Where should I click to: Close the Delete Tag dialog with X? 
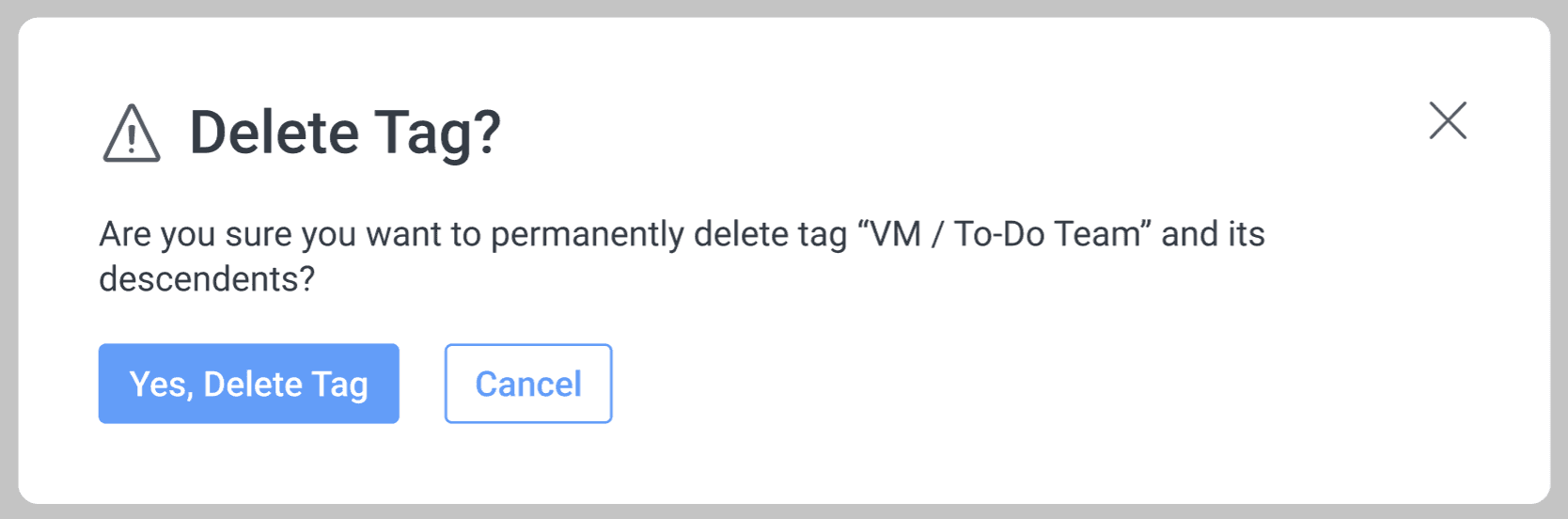(x=1448, y=120)
